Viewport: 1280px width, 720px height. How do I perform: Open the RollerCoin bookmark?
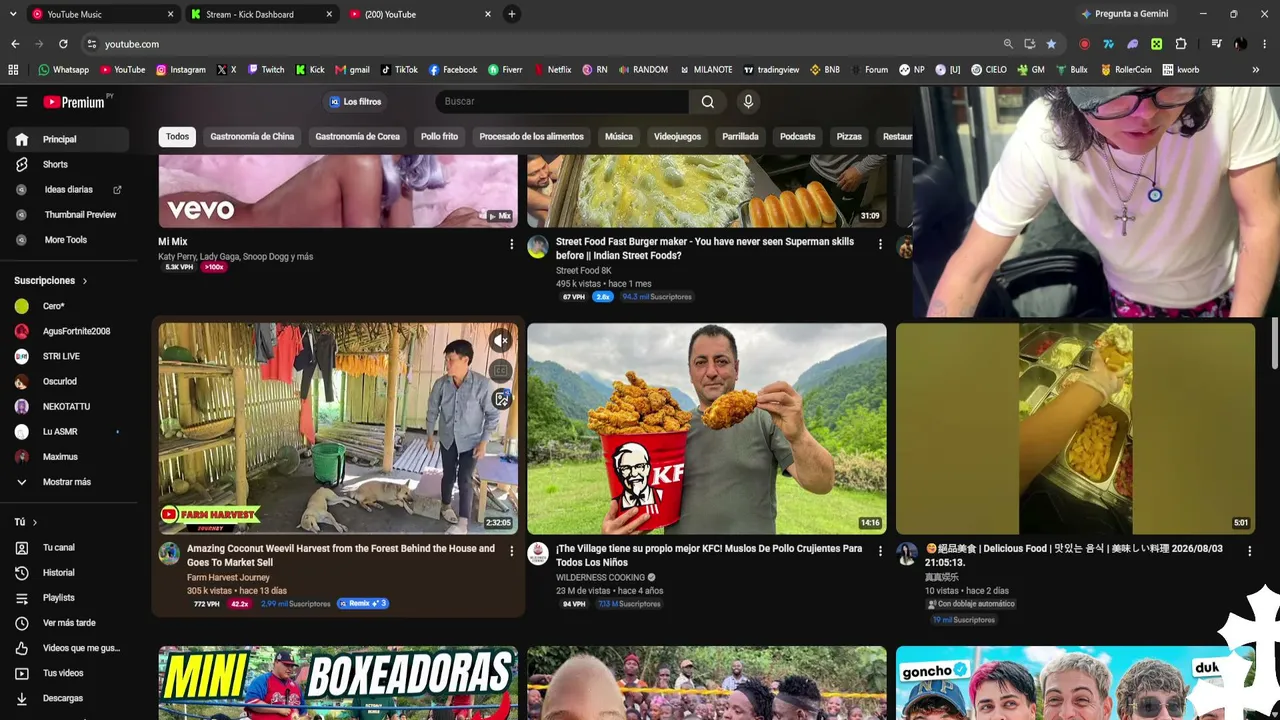pyautogui.click(x=1126, y=70)
